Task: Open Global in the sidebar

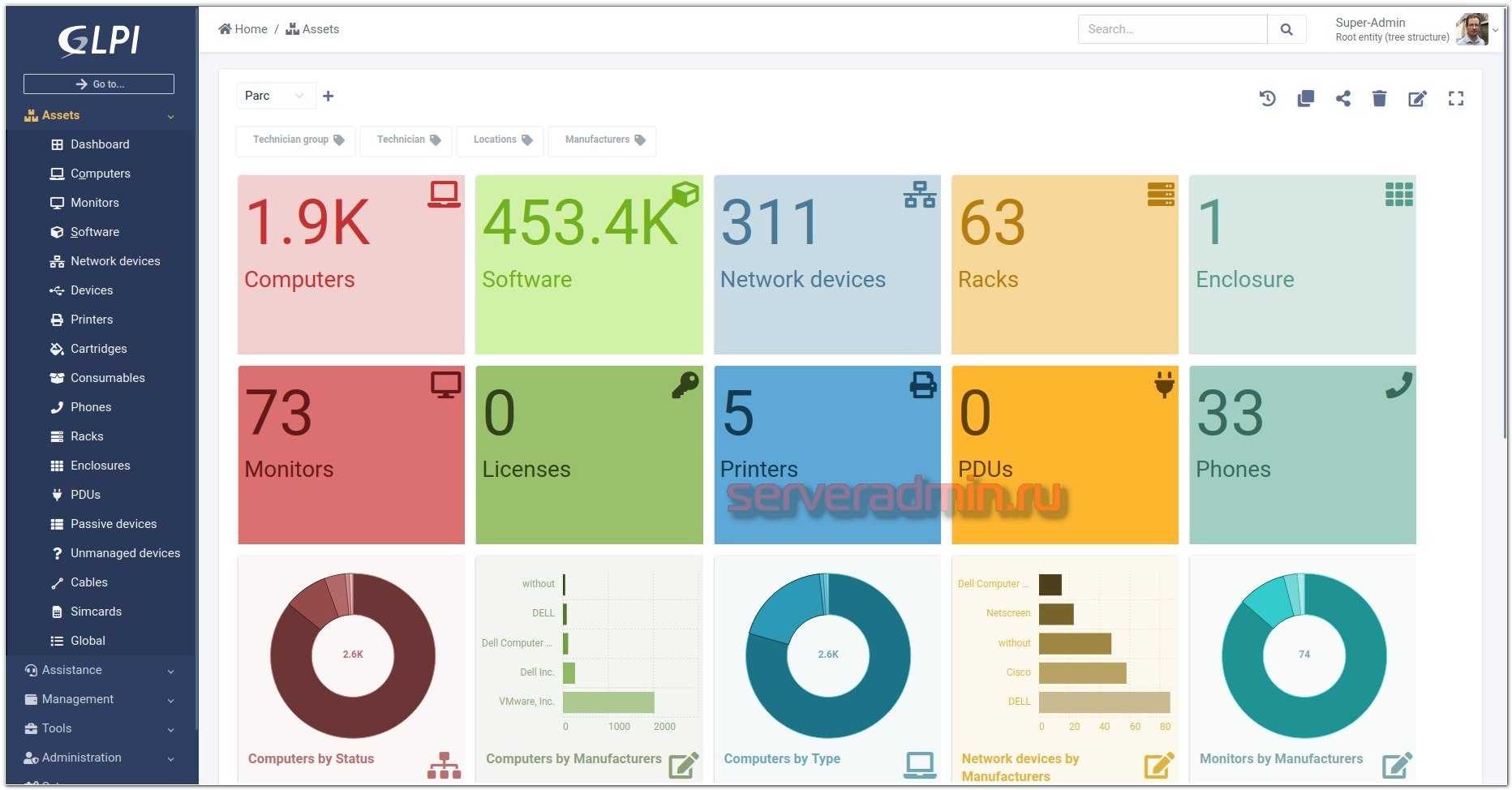Action: click(x=88, y=641)
